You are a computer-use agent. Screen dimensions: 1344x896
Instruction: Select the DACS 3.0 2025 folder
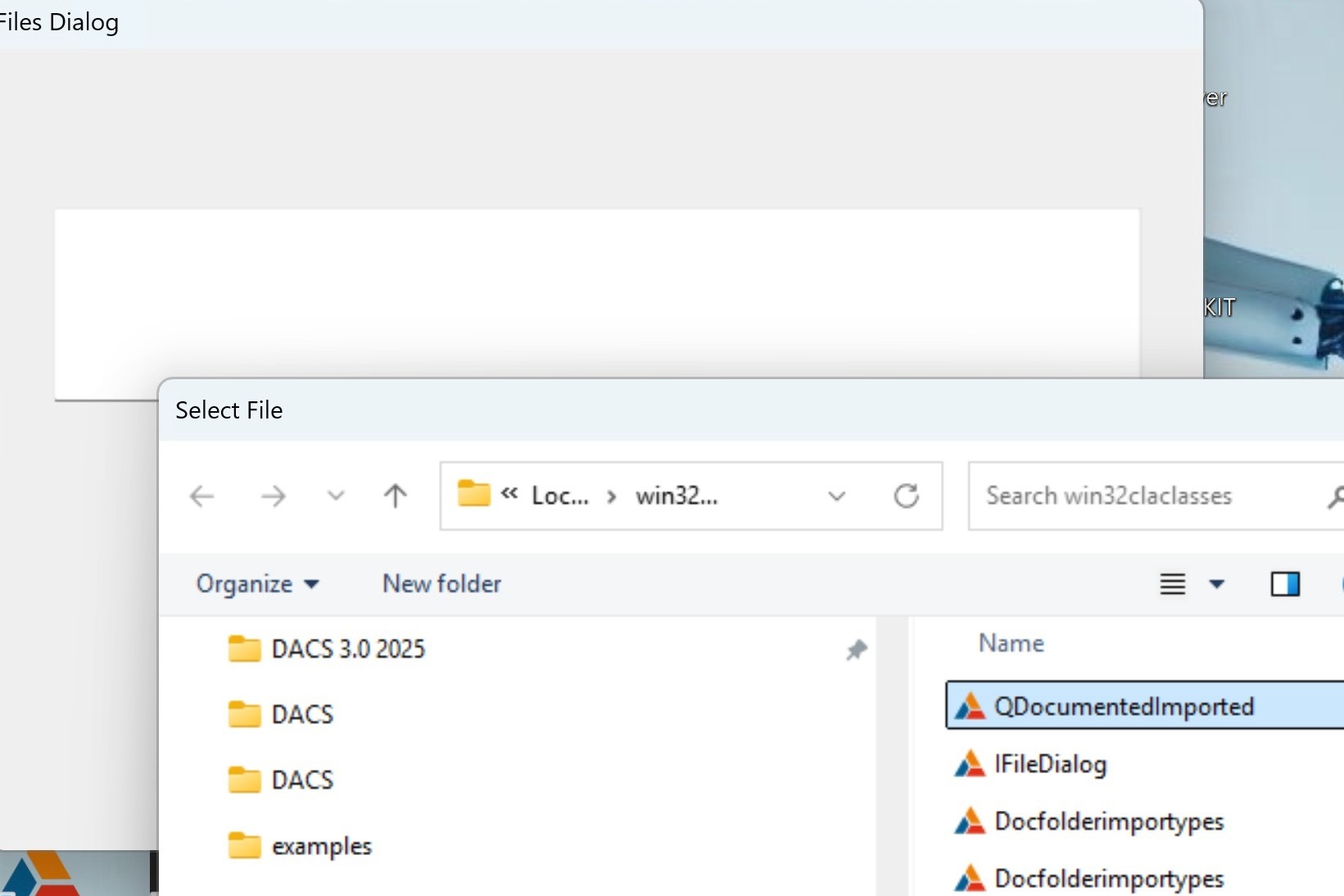(347, 649)
